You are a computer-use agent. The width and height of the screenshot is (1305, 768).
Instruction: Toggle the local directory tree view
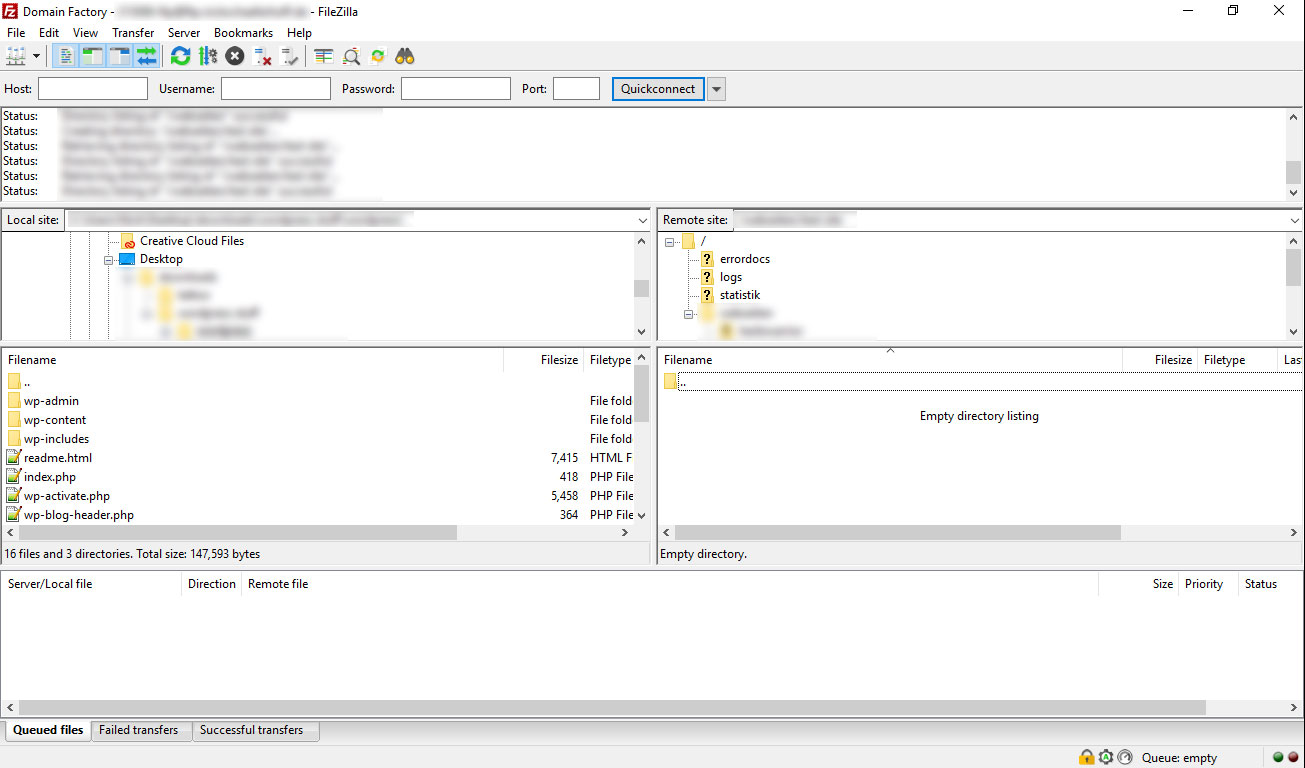(x=92, y=56)
